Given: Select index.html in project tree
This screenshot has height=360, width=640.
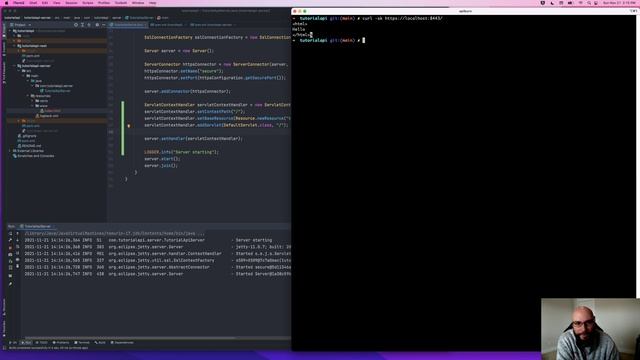Looking at the screenshot, I should [50, 111].
